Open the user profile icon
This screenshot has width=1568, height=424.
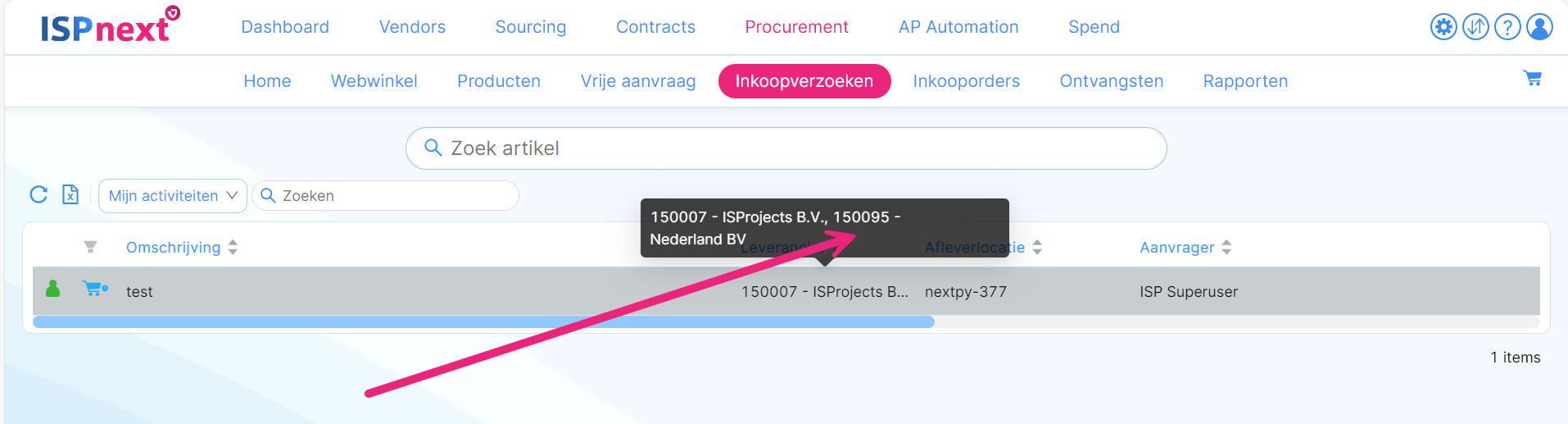point(1539,27)
